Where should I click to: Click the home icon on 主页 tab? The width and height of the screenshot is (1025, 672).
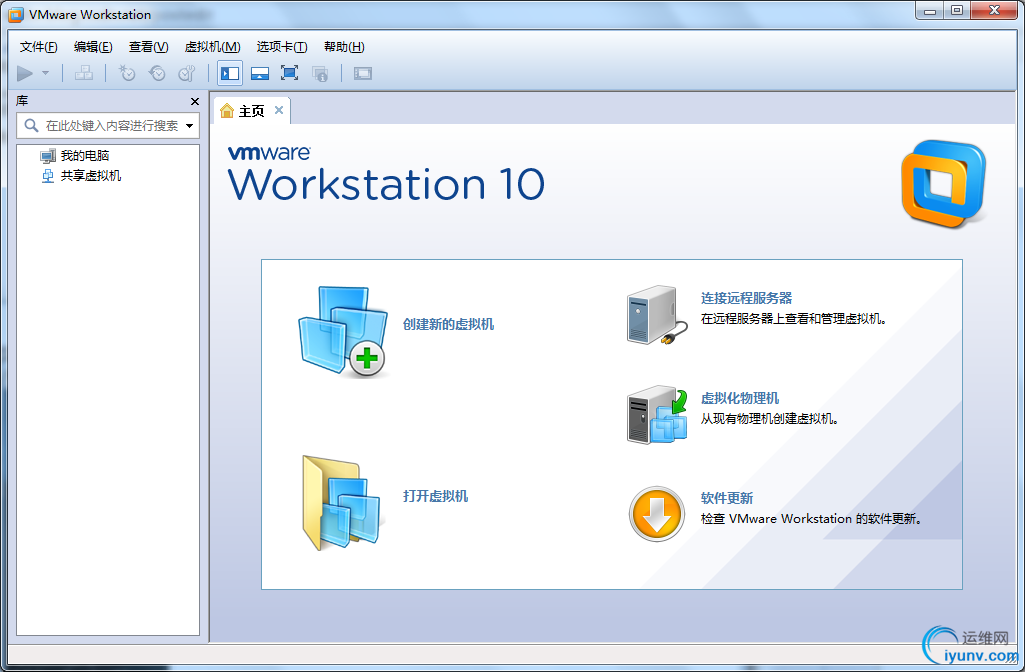227,110
